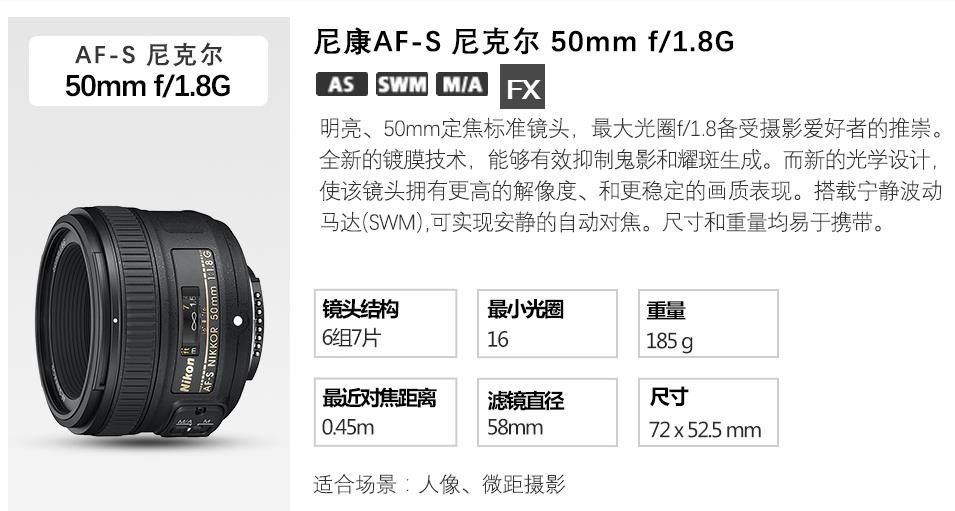This screenshot has width=955, height=511.
Task: Select the 最小光圈 16 spec box
Action: tap(548, 323)
